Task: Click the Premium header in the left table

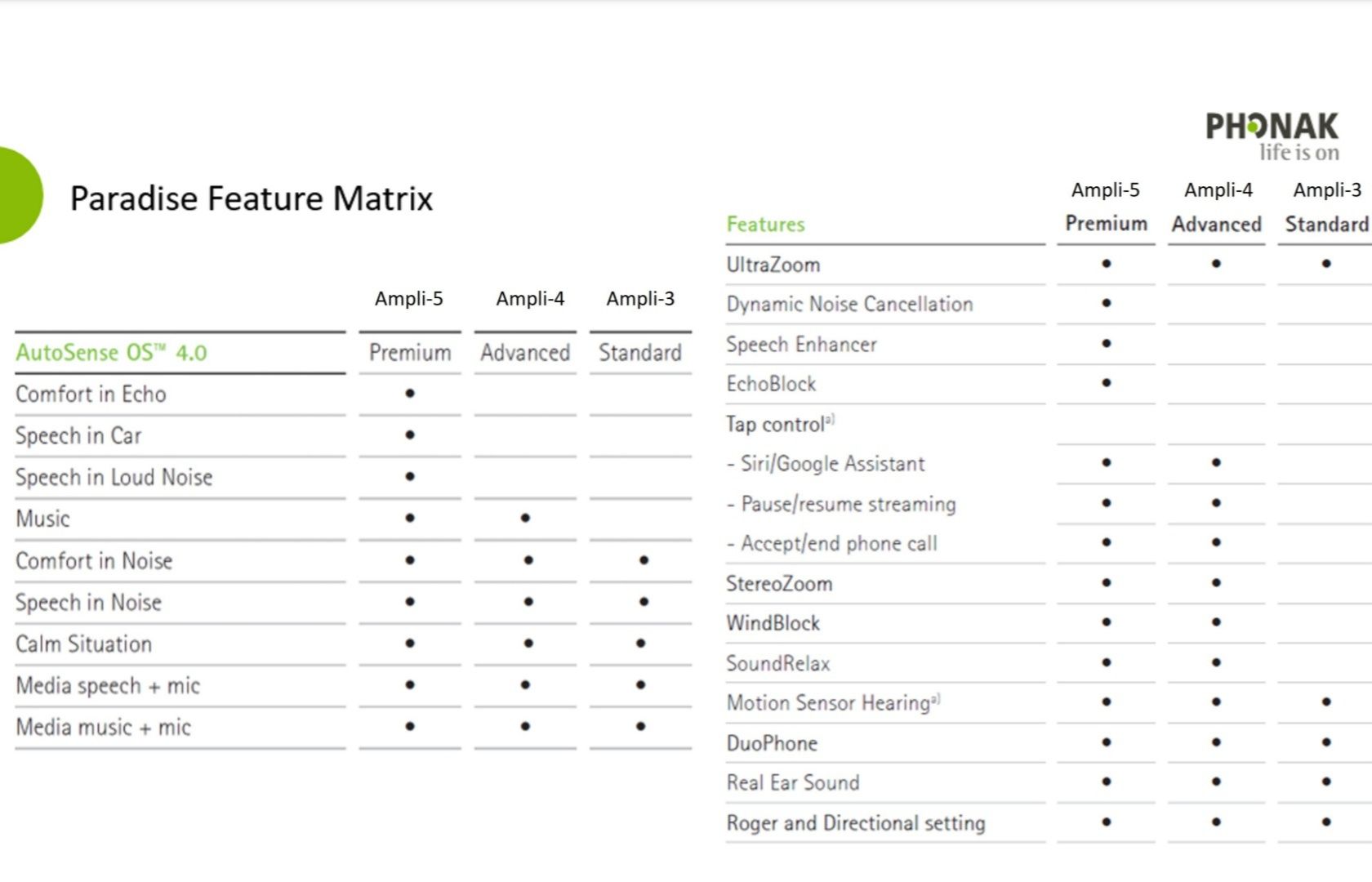Action: coord(410,353)
